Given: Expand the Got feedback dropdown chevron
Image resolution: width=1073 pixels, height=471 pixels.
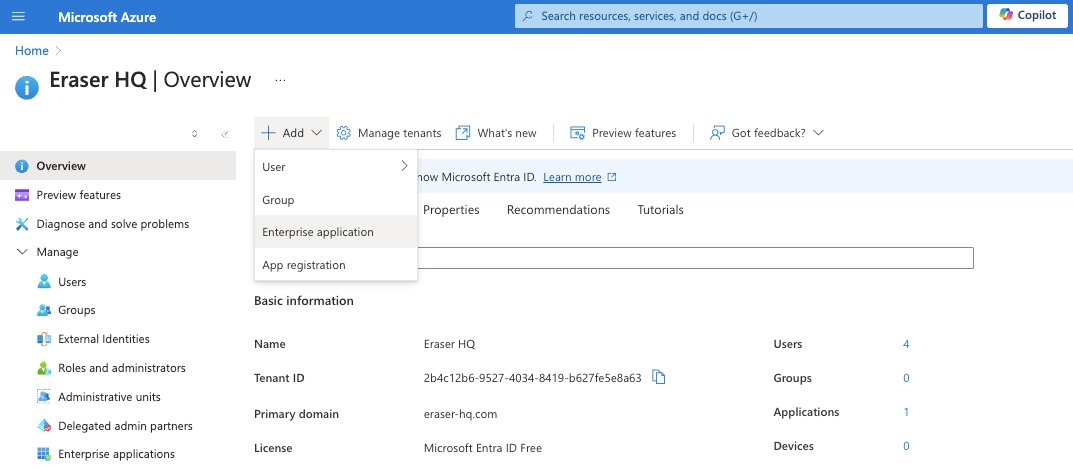Looking at the screenshot, I should [818, 133].
